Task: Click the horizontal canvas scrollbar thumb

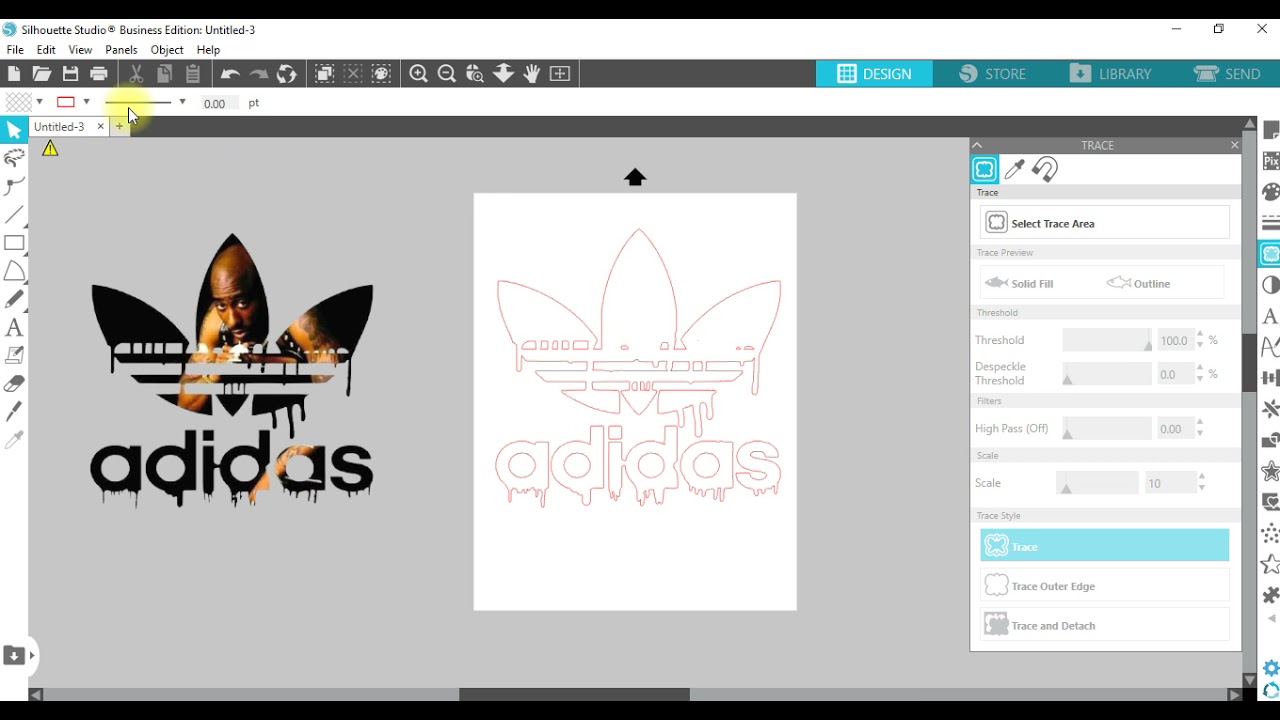Action: [x=574, y=694]
